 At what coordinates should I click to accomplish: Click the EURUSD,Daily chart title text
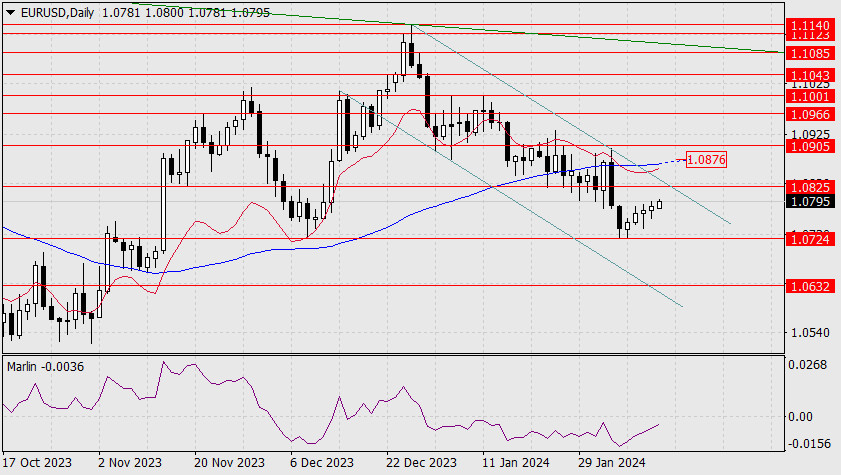pyautogui.click(x=57, y=12)
